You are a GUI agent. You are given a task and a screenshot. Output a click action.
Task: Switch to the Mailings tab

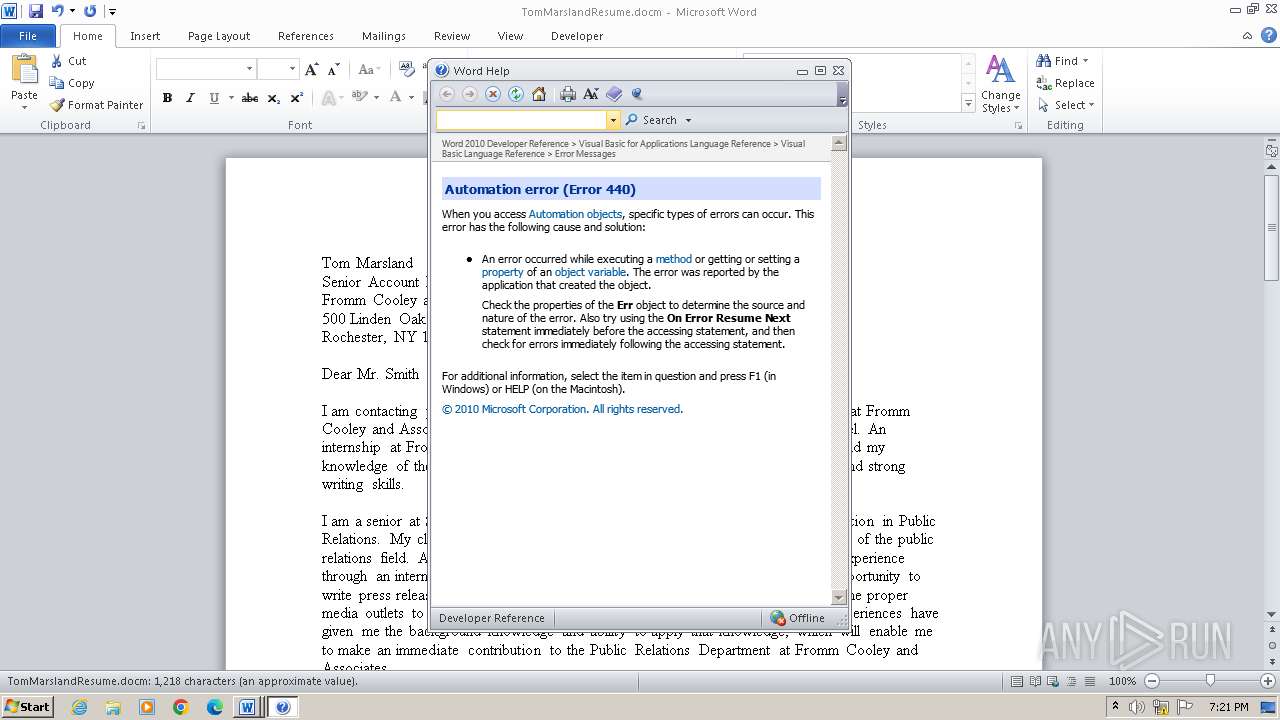click(384, 36)
